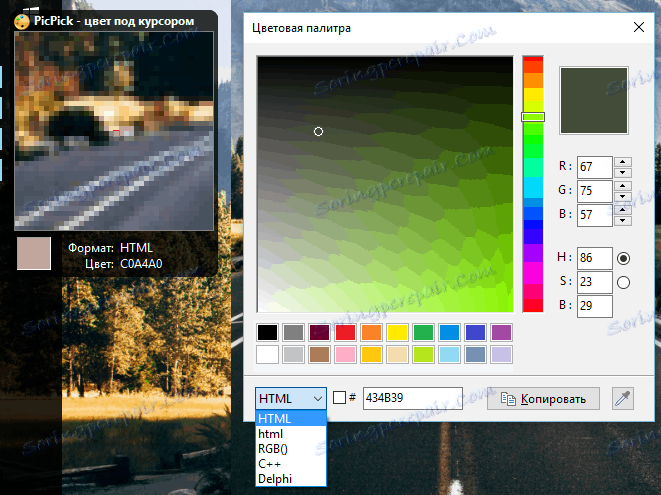Select the lime green preset swatch
The width and height of the screenshot is (661, 495).
tap(423, 355)
